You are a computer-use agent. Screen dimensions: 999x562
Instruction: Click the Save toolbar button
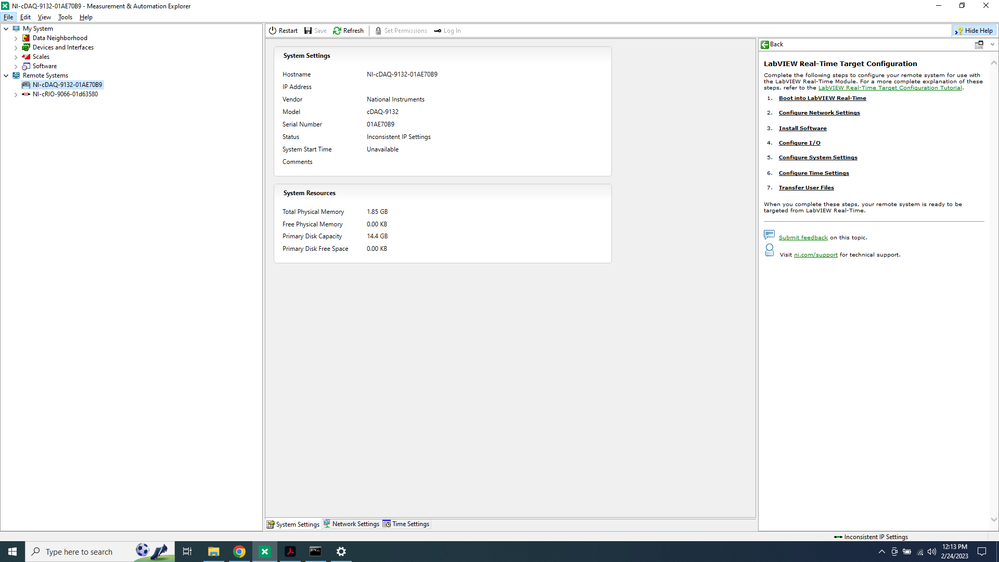click(x=315, y=31)
